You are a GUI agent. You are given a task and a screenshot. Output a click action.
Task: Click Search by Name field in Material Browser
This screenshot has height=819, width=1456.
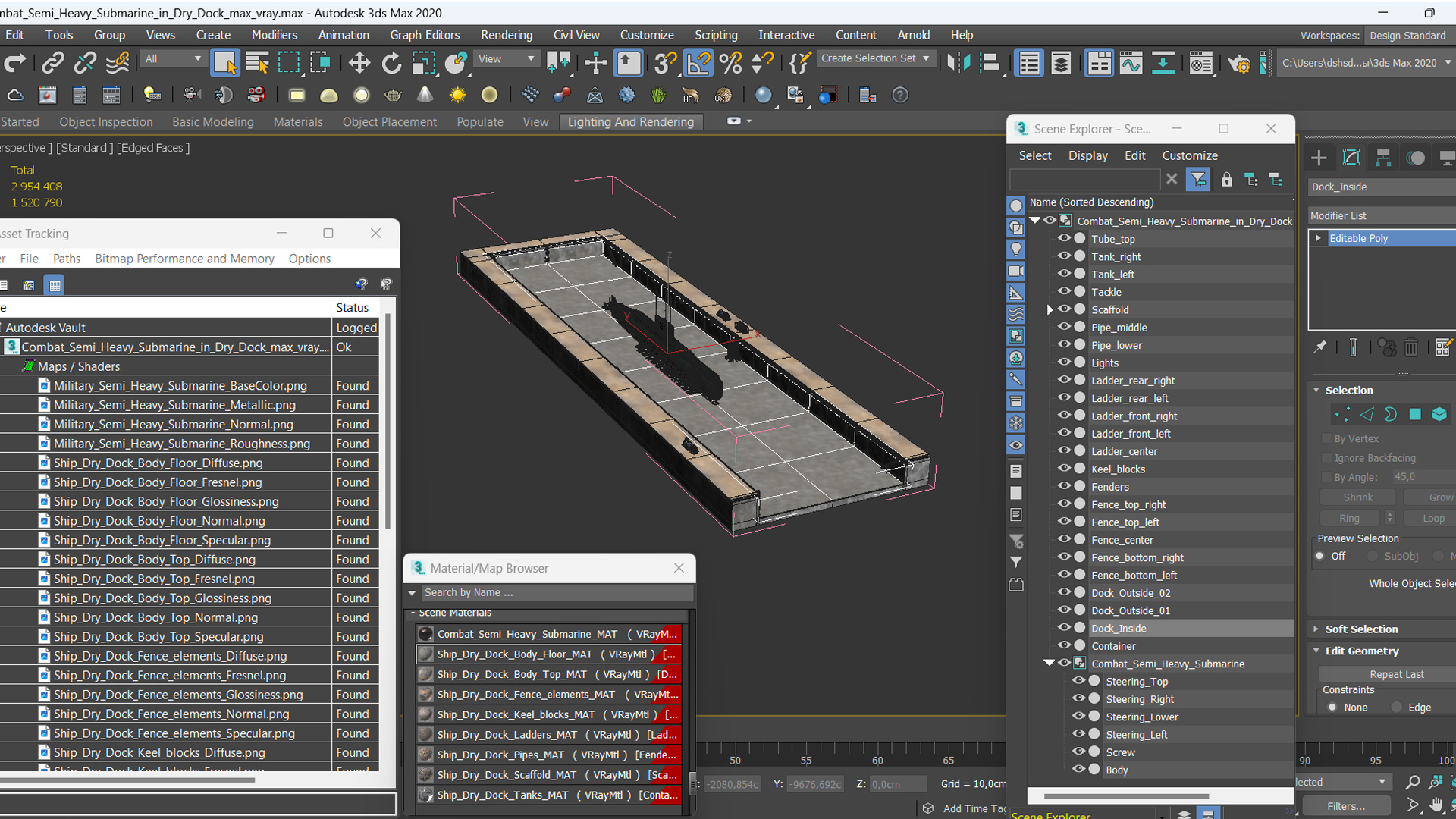(x=556, y=592)
